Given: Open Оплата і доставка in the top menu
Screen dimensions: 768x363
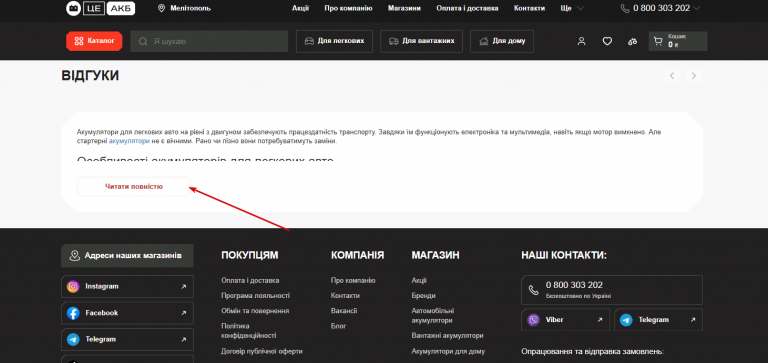Looking at the screenshot, I should [467, 8].
